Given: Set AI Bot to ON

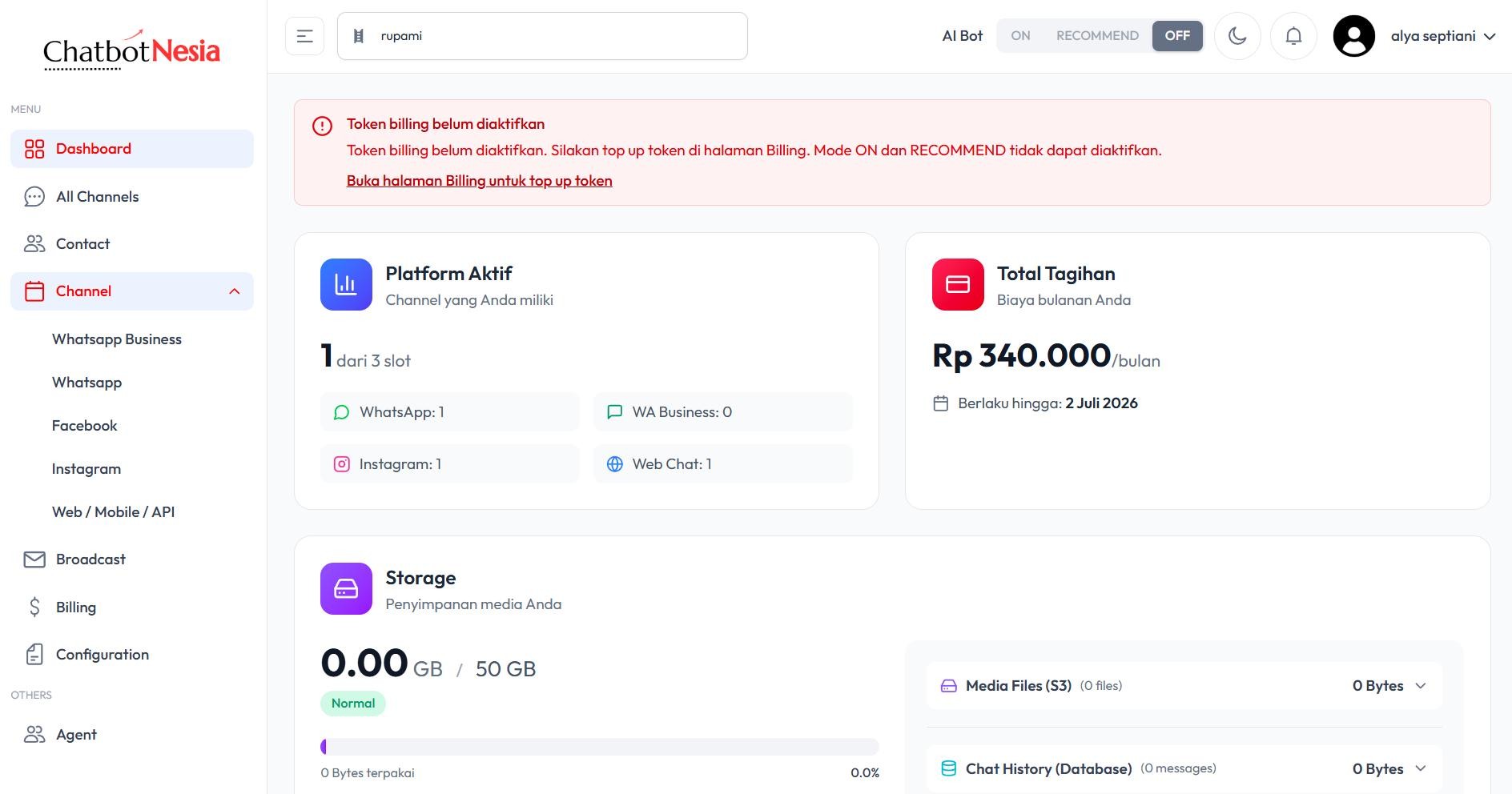Looking at the screenshot, I should pos(1020,36).
